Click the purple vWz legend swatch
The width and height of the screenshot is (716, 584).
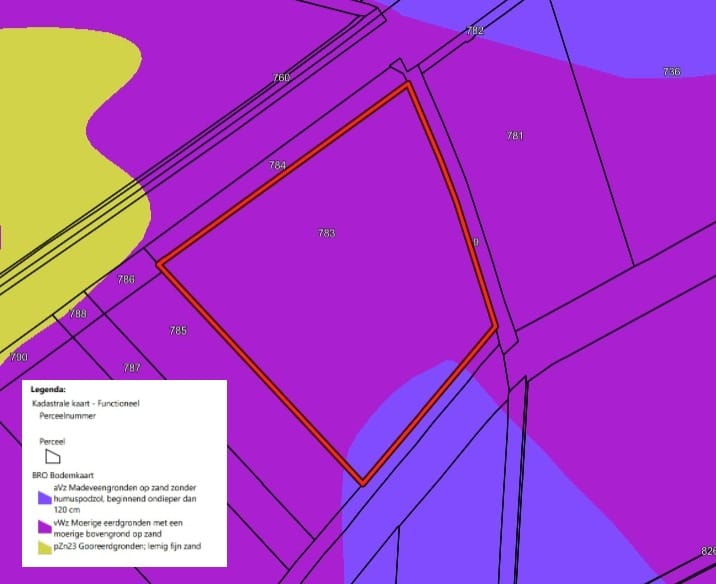(45, 527)
